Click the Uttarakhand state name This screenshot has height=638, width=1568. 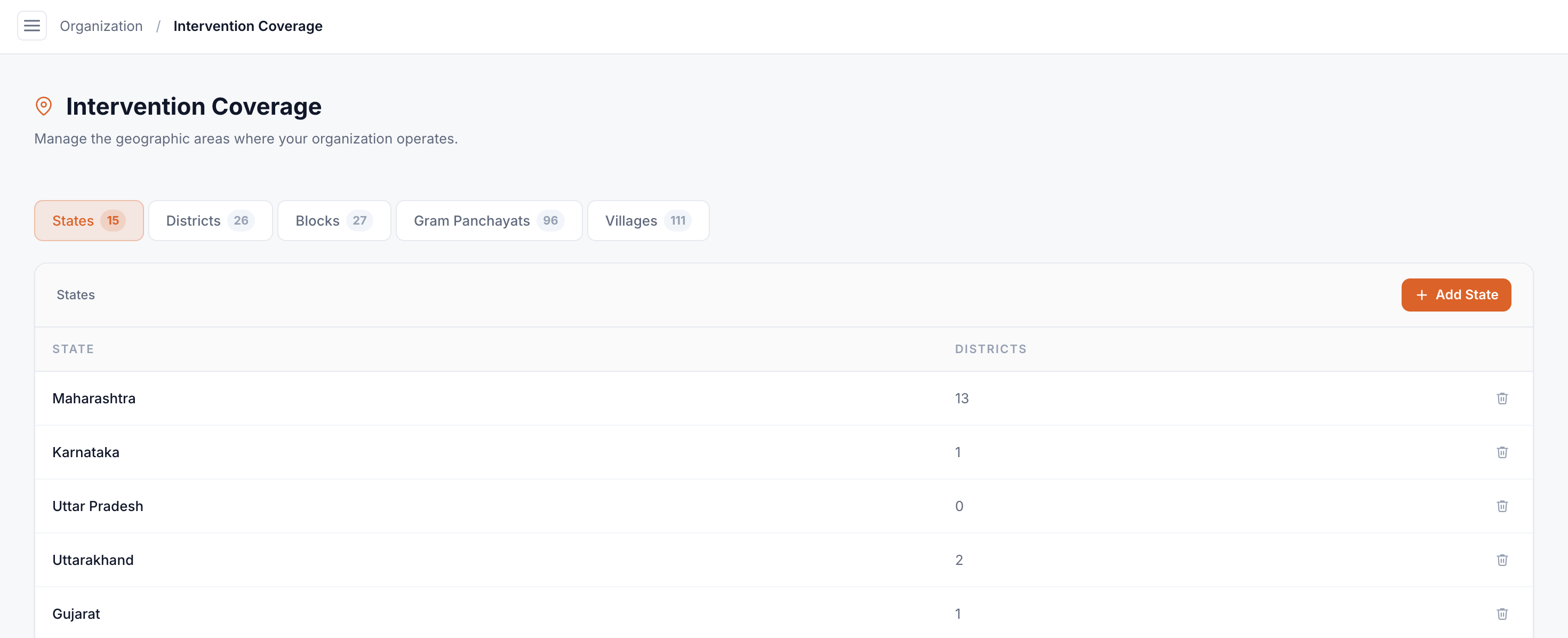click(92, 560)
